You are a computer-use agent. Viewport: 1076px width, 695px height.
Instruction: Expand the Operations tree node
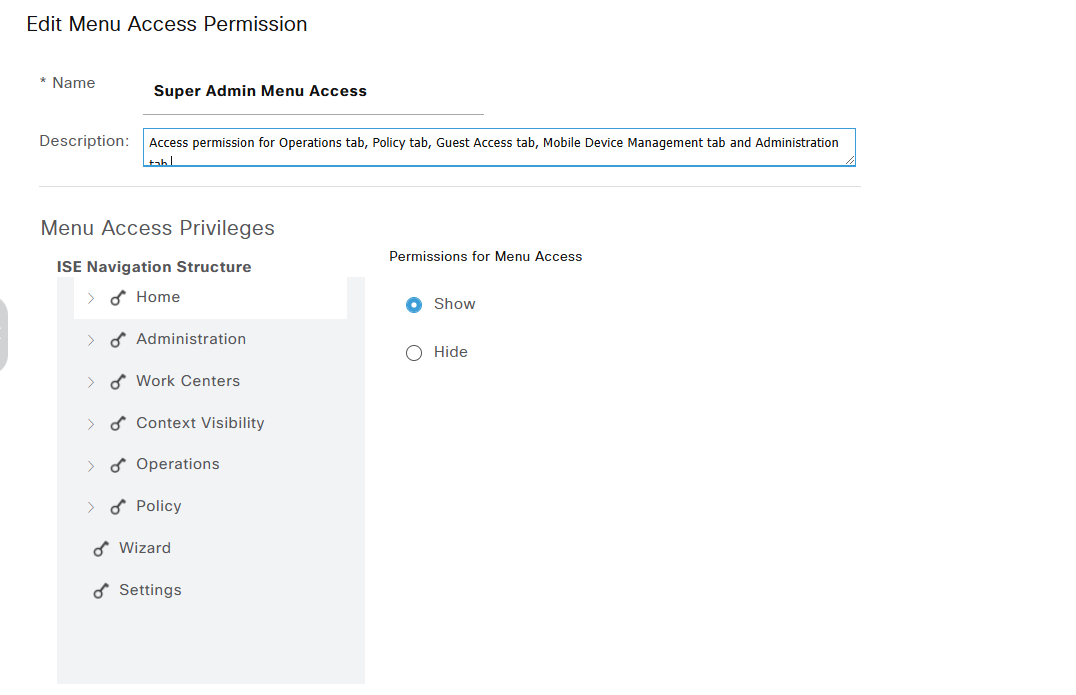click(91, 465)
